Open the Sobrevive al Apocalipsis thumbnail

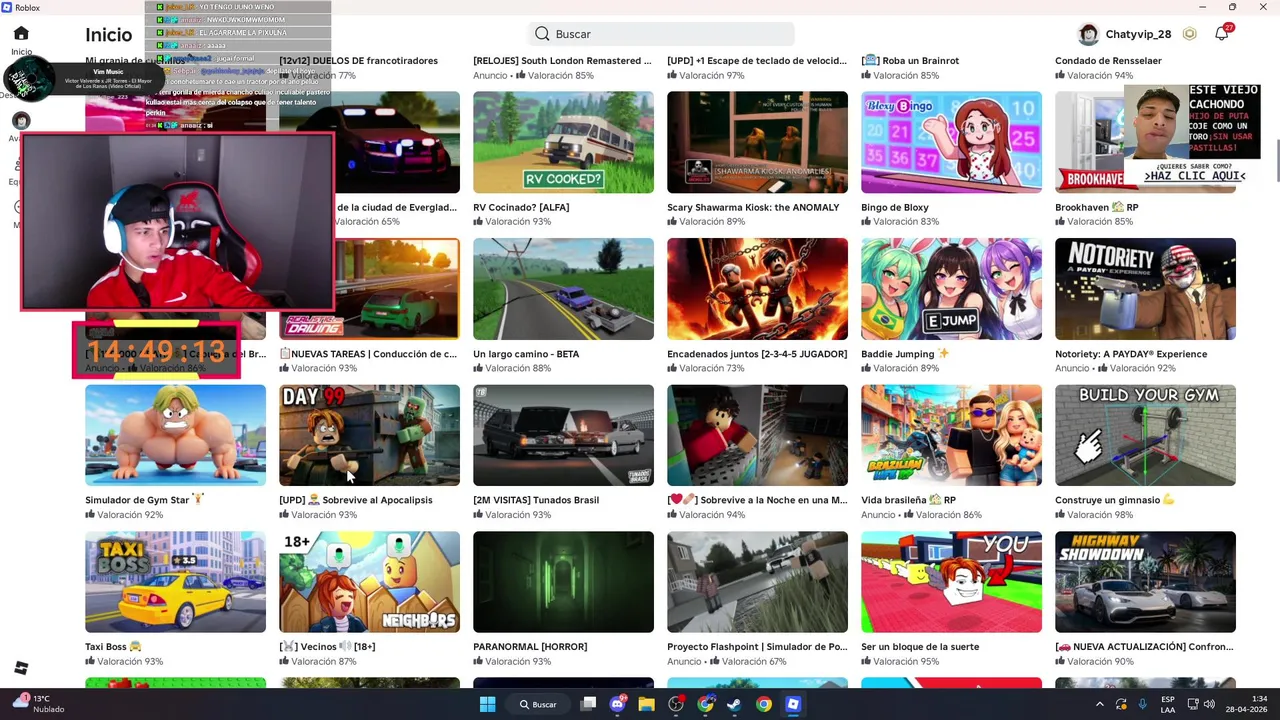[x=369, y=435]
